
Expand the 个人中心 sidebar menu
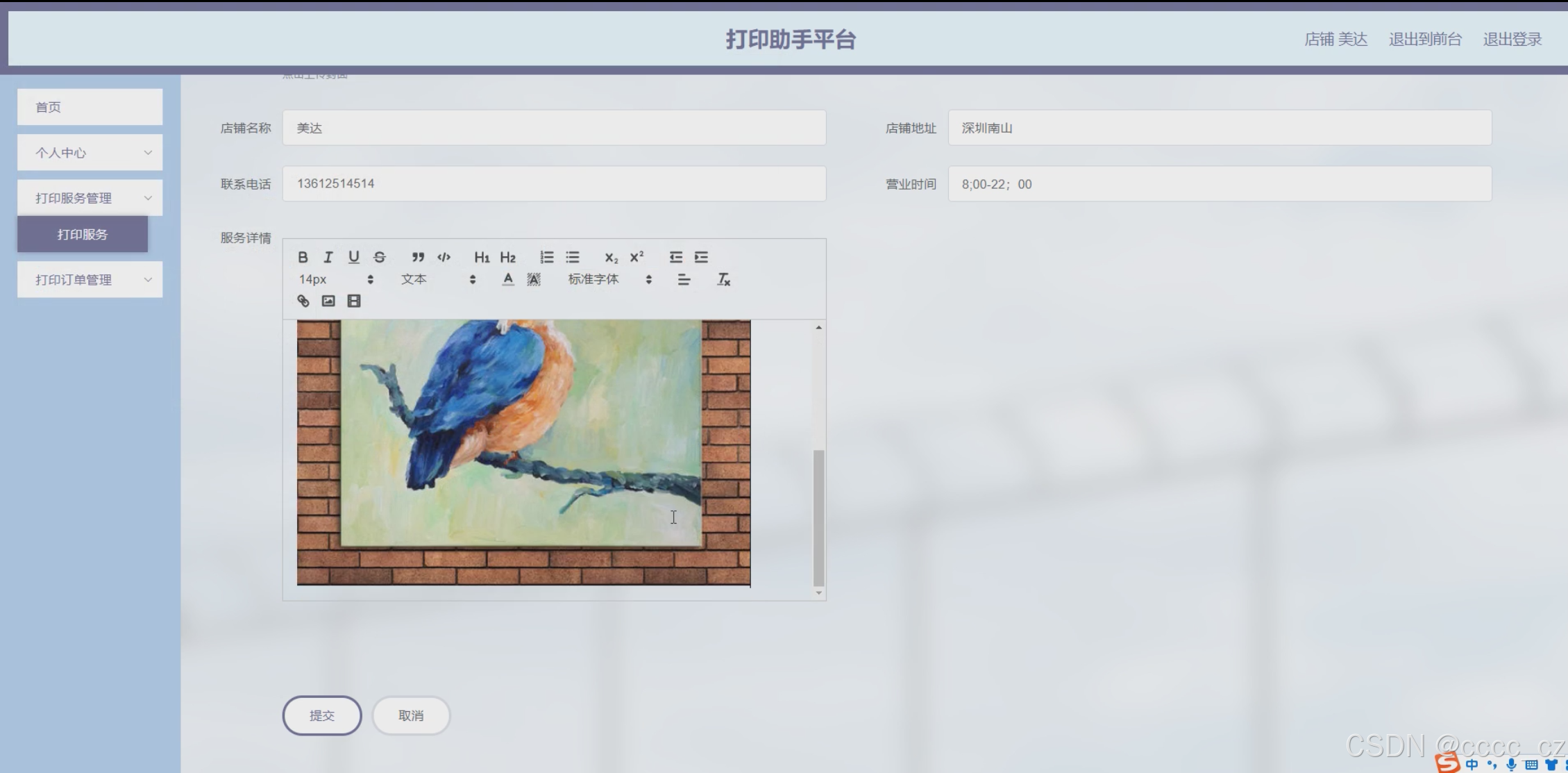[x=90, y=153]
